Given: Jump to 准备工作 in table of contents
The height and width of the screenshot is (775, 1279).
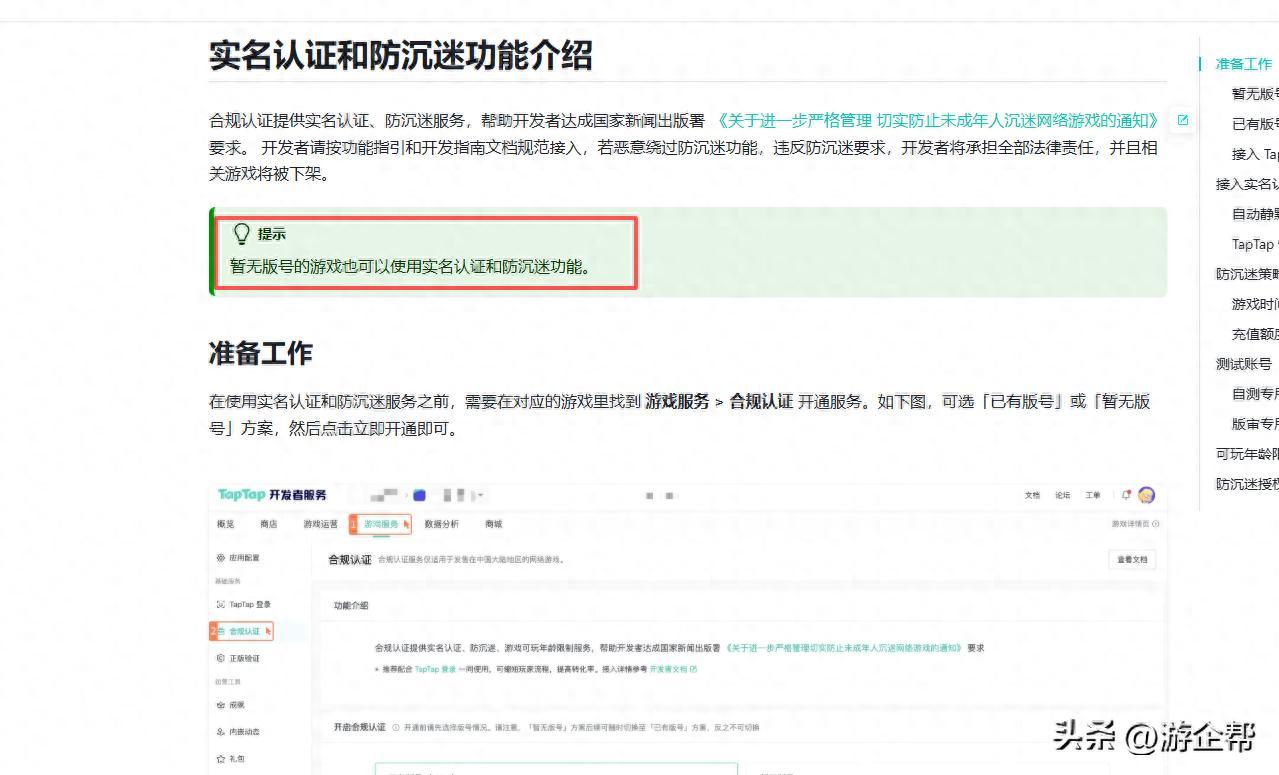Looking at the screenshot, I should click(1243, 64).
